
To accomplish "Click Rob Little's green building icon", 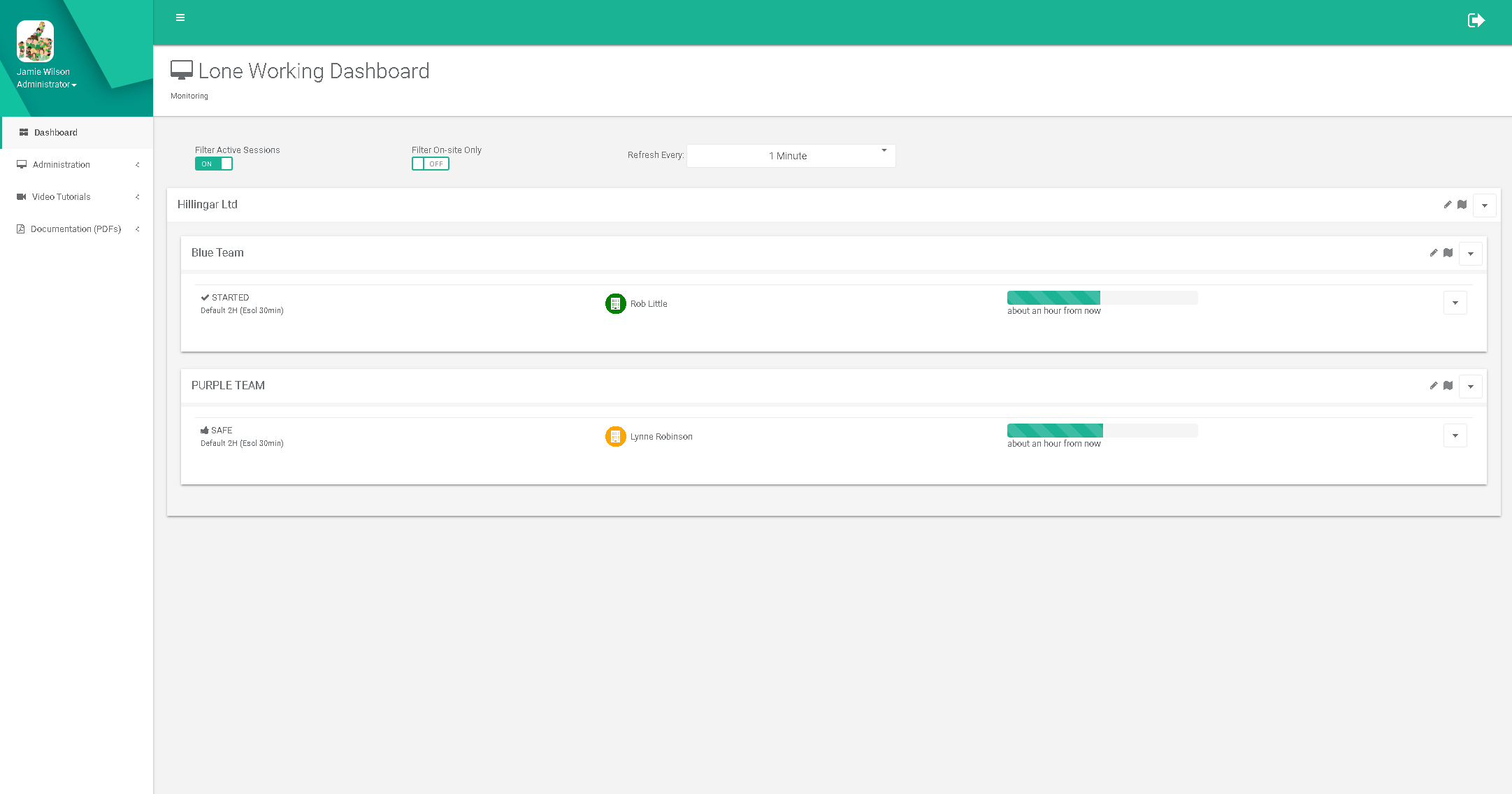I will (x=615, y=303).
